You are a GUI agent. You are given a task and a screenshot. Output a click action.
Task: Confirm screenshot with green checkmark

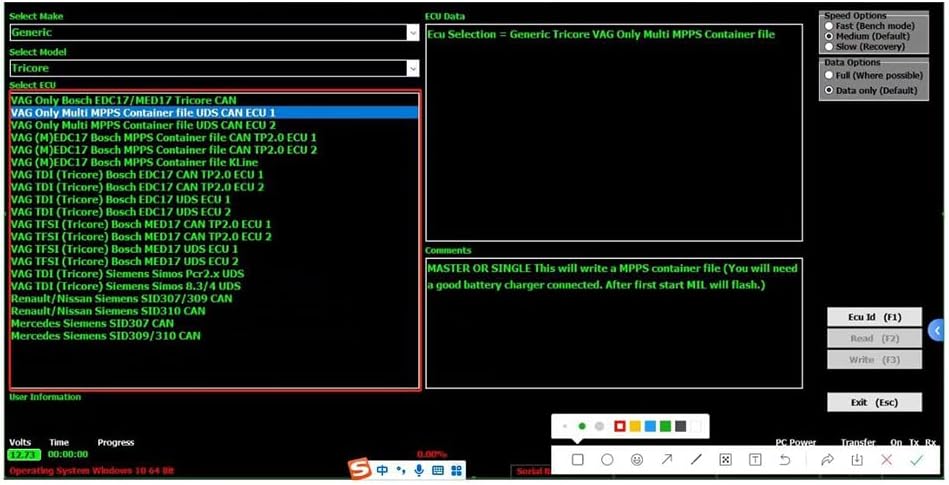917,460
